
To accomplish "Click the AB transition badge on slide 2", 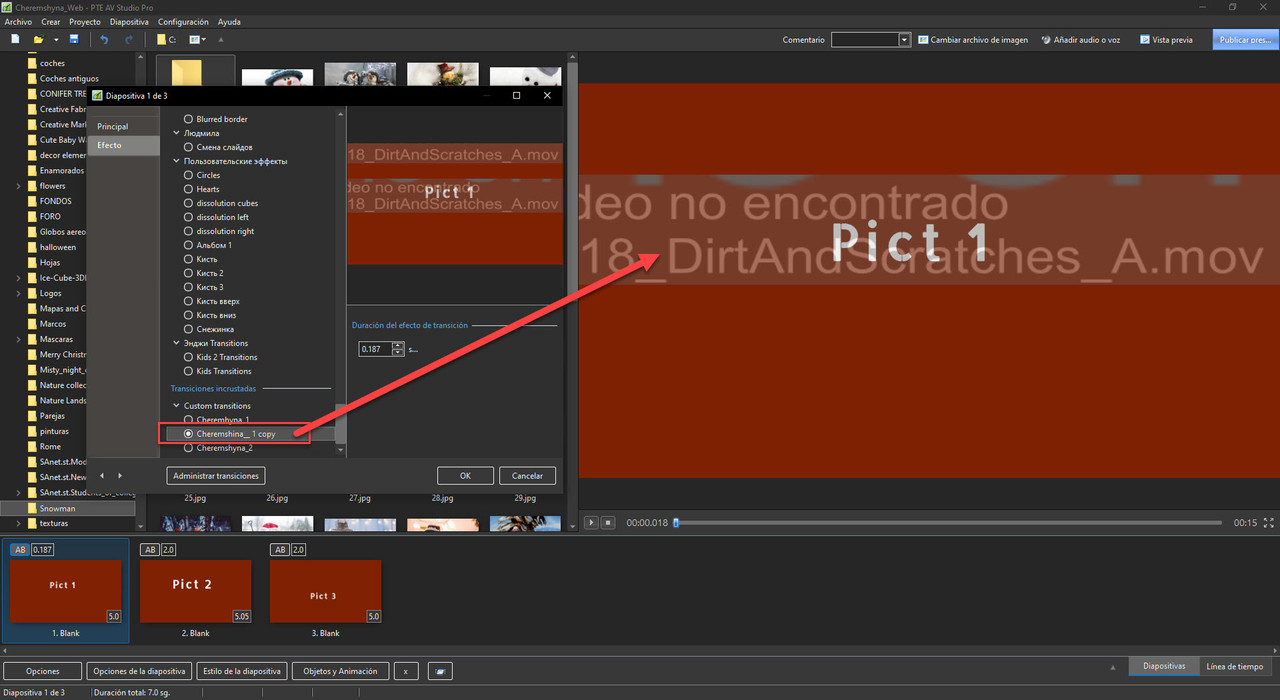I will point(149,550).
